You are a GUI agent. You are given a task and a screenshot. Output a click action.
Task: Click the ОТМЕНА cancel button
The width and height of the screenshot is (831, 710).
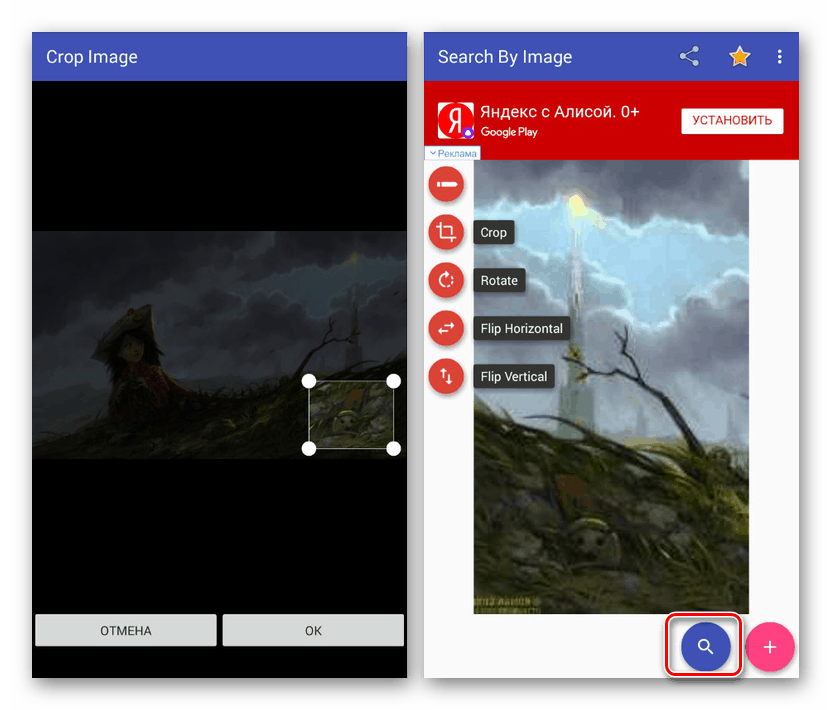point(126,630)
